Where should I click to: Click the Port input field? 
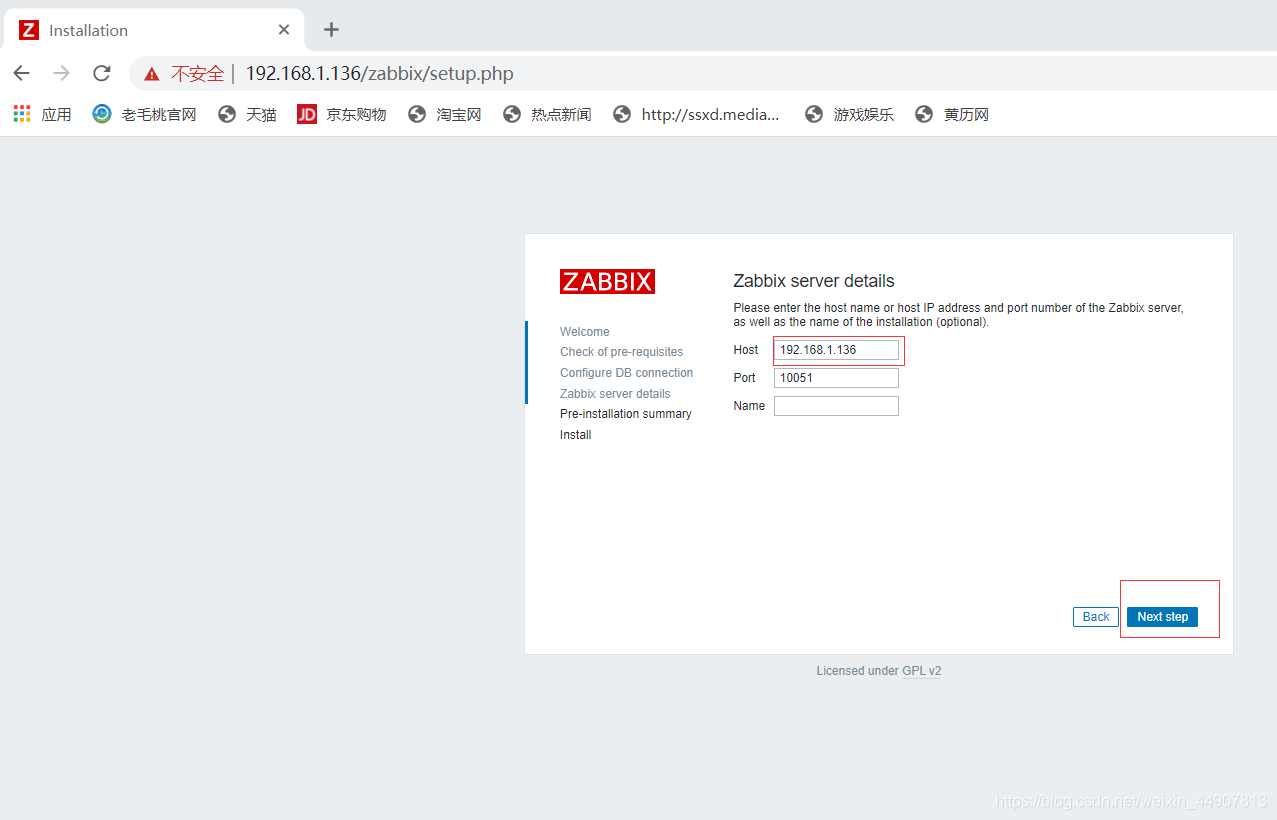836,378
